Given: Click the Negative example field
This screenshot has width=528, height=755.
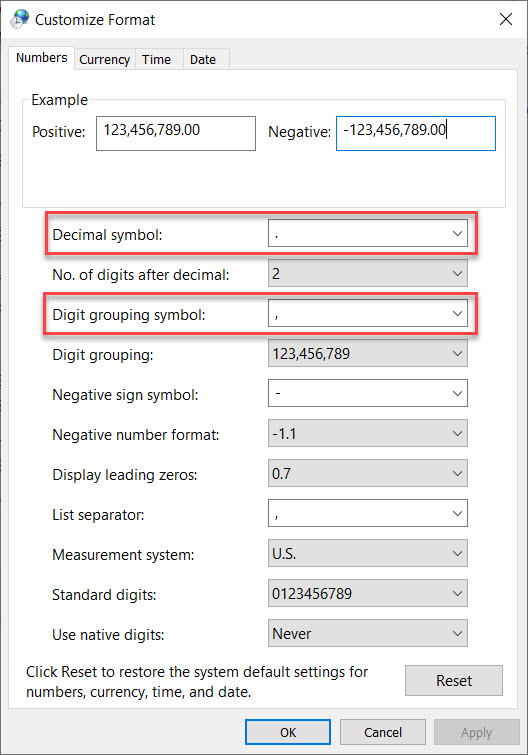Looking at the screenshot, I should (416, 133).
